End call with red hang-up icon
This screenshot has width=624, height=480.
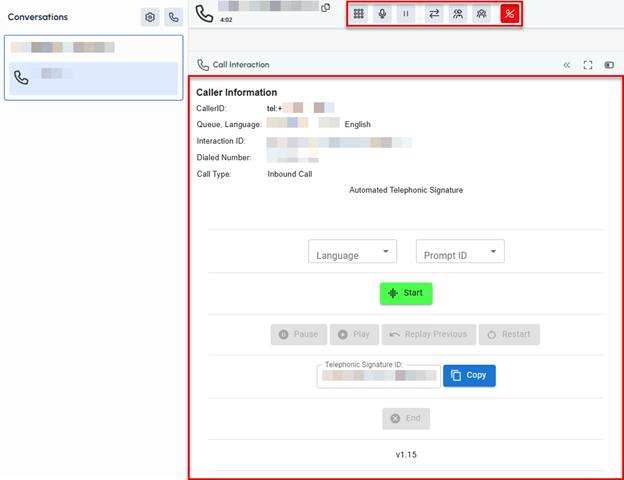[510, 14]
